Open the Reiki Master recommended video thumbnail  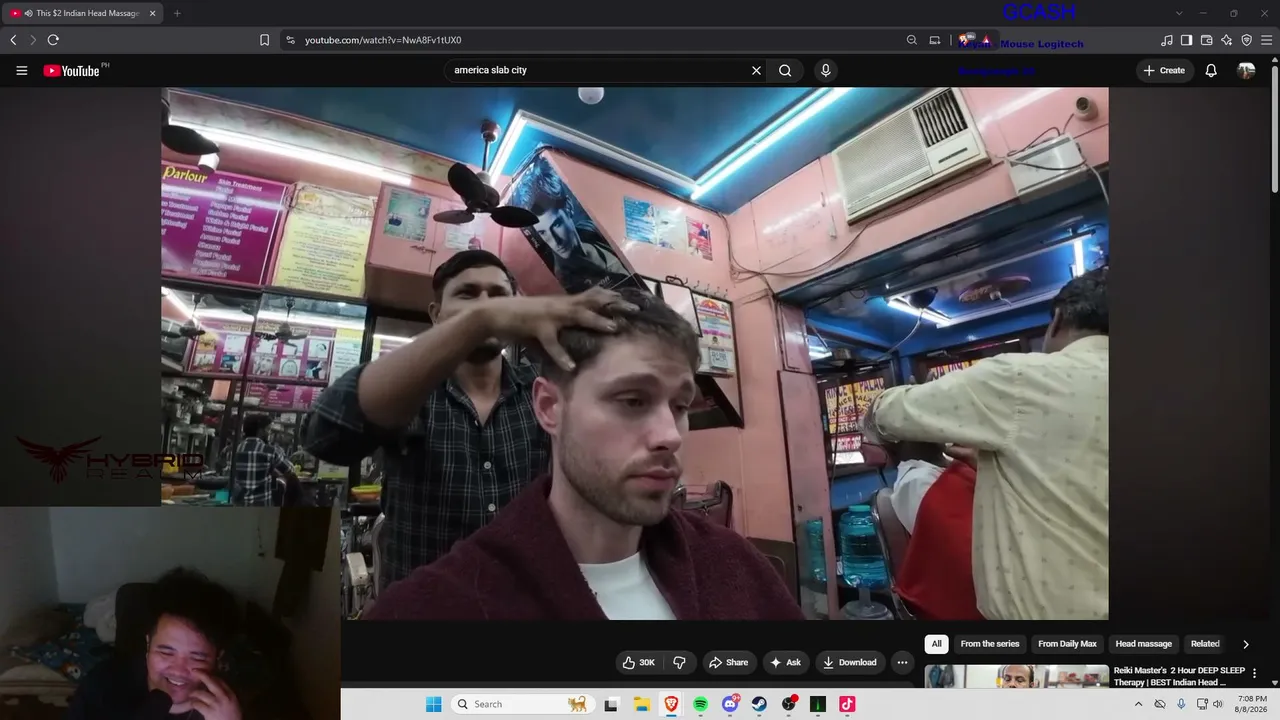tap(1016, 677)
